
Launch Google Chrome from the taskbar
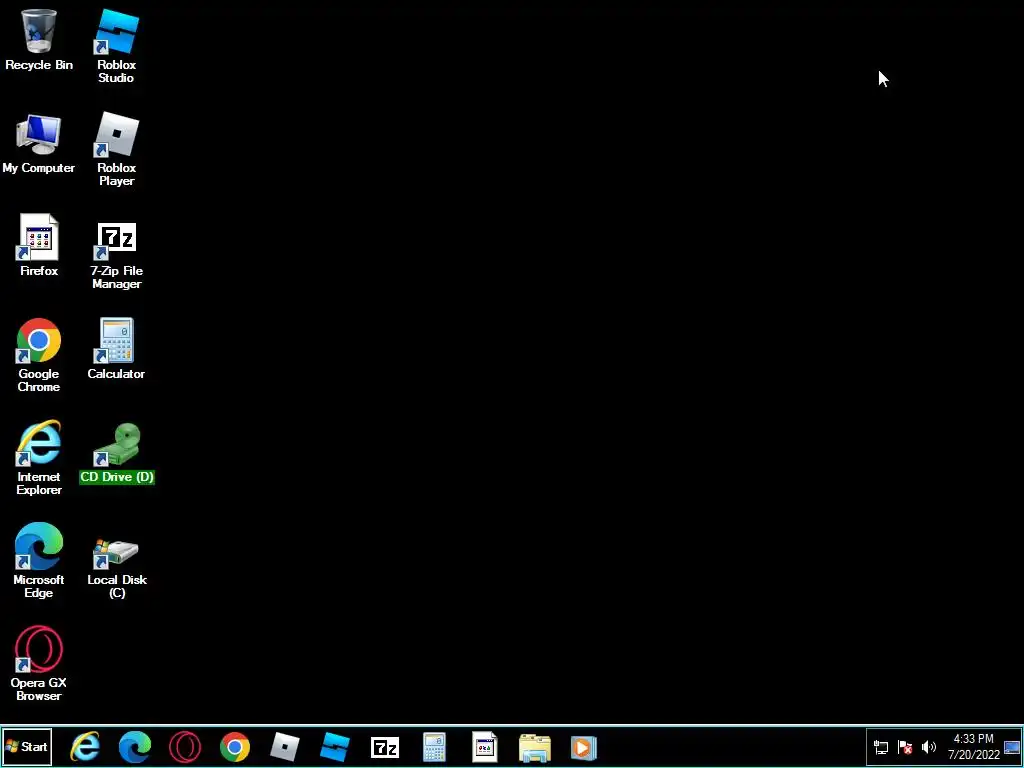pyautogui.click(x=234, y=747)
